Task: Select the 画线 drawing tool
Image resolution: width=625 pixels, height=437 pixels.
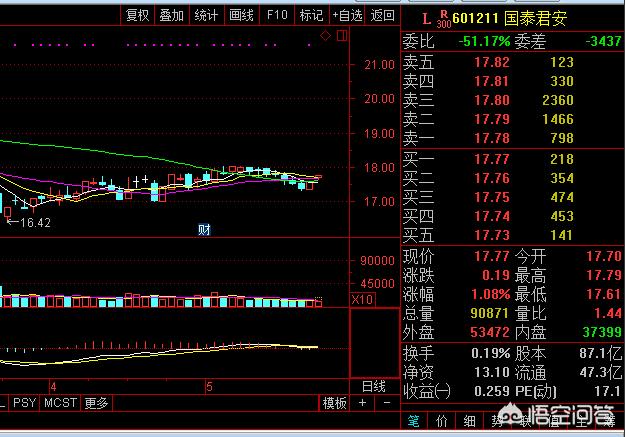Action: pyautogui.click(x=240, y=15)
